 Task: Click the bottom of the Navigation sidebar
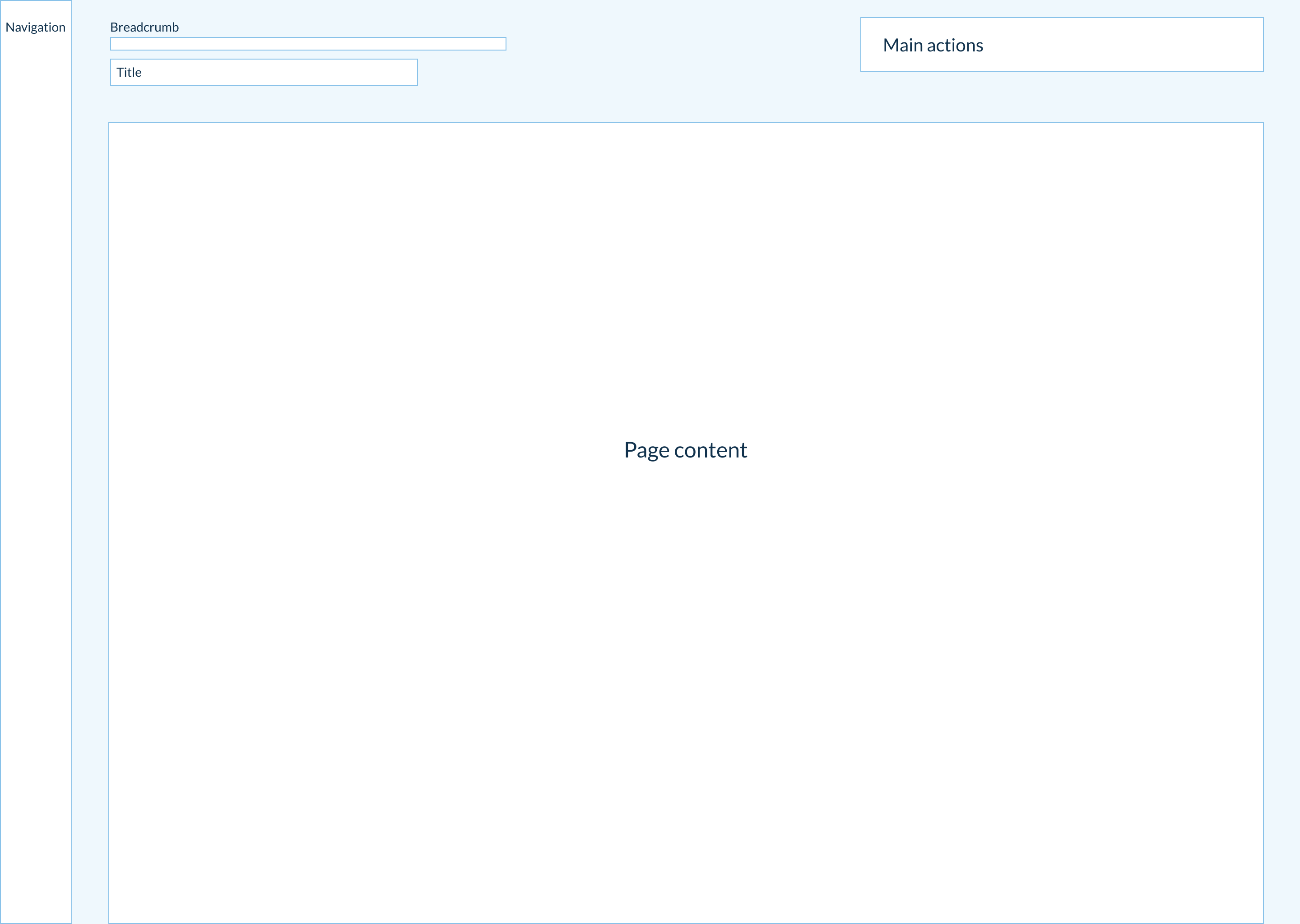coord(36,905)
